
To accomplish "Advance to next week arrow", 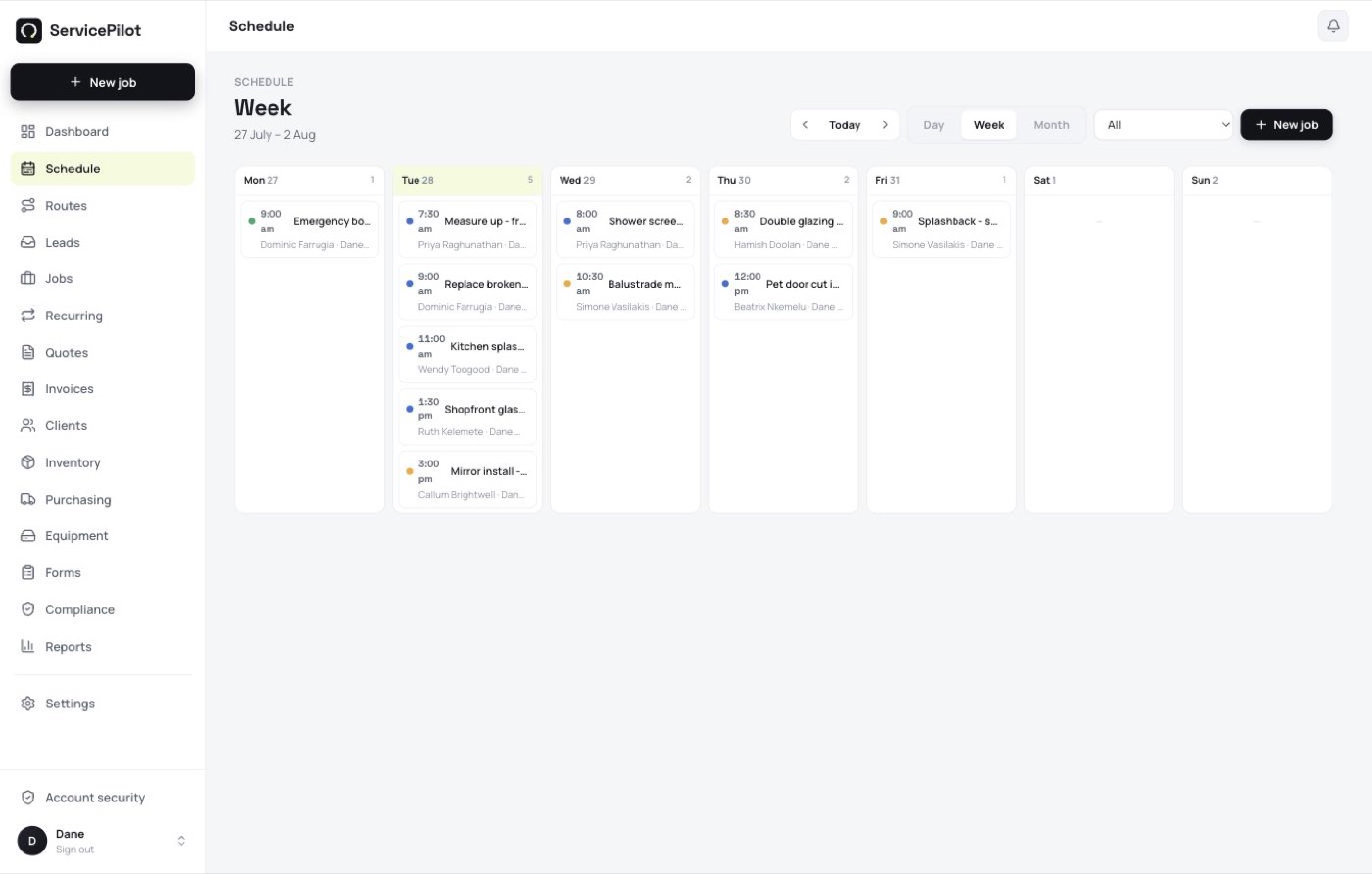I will (885, 124).
